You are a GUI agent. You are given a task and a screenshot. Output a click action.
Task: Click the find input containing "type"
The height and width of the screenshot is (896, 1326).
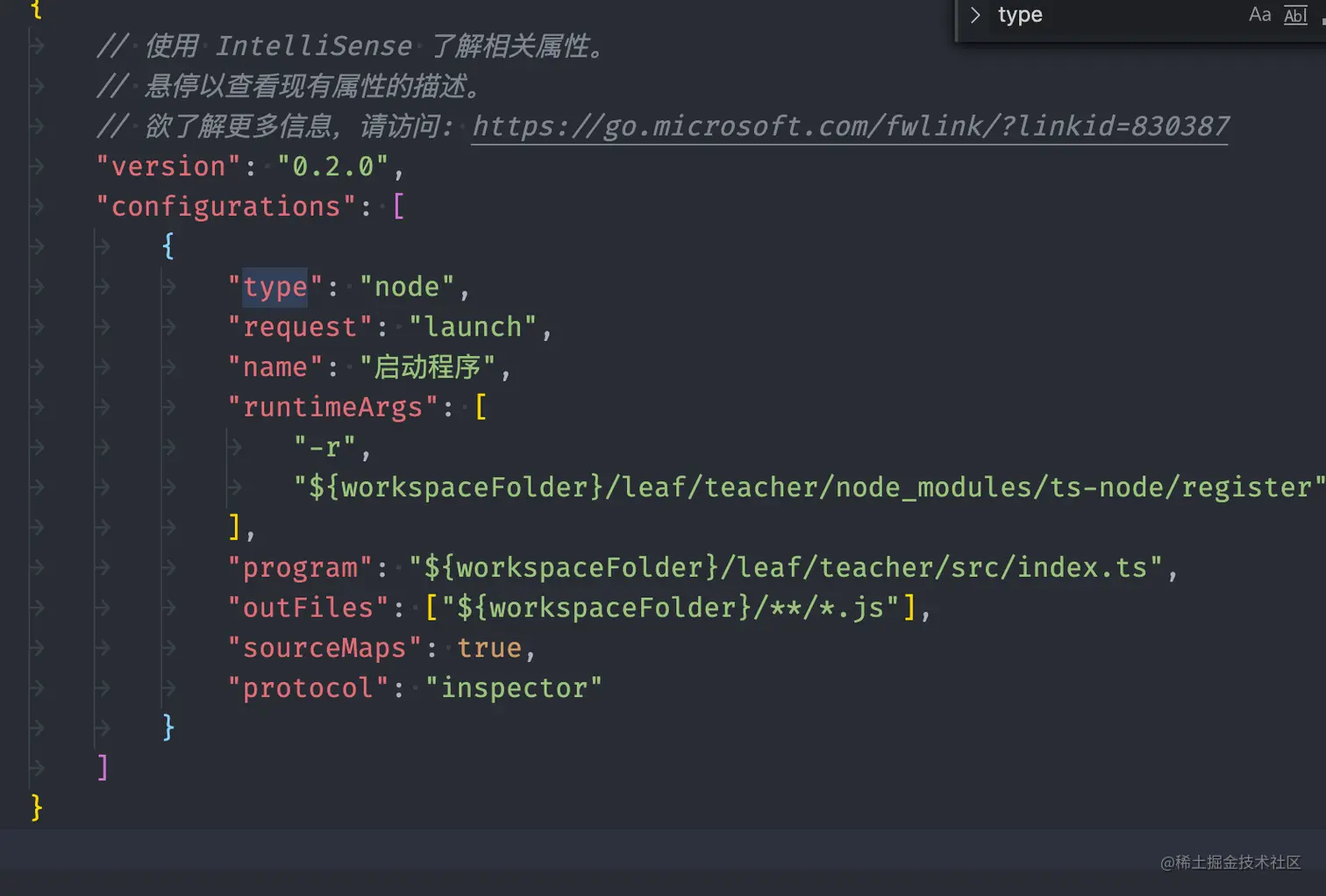(1114, 15)
